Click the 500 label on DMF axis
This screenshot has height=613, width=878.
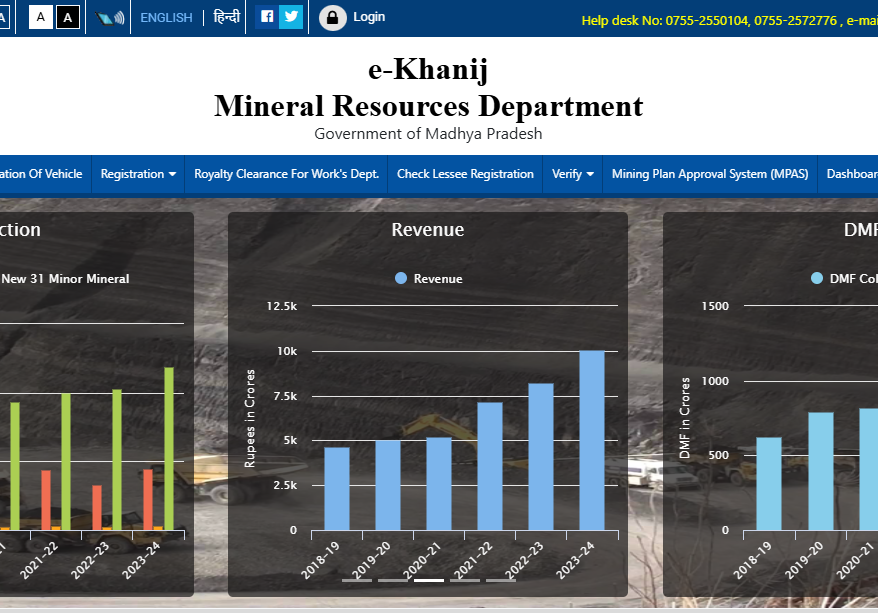tap(718, 455)
